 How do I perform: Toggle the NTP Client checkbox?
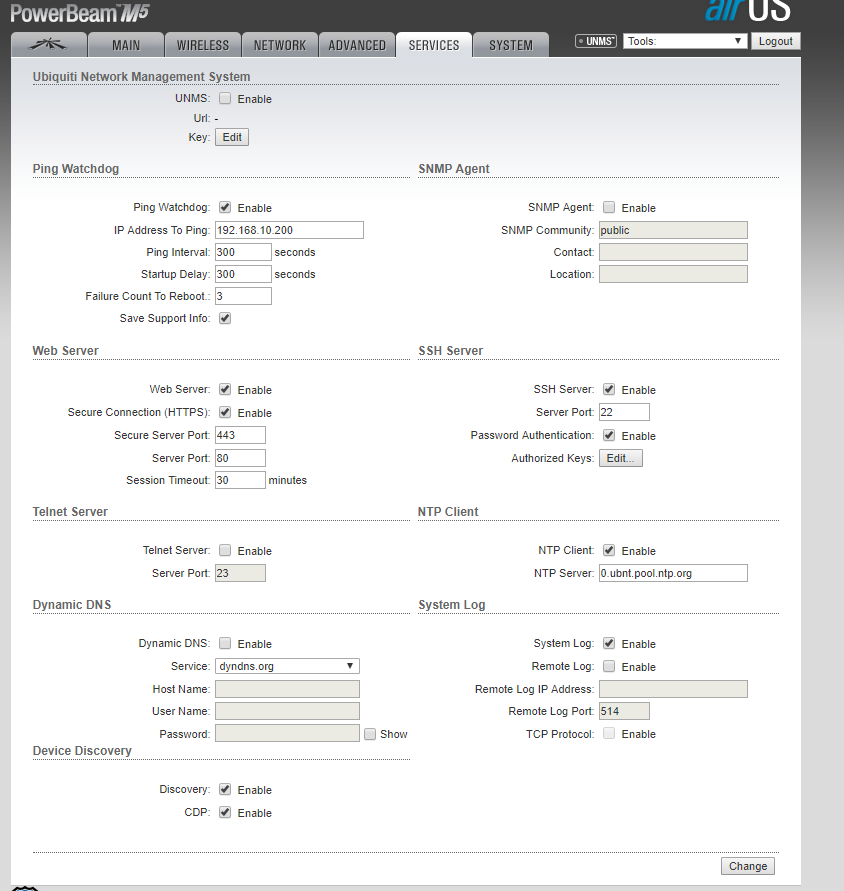point(609,550)
